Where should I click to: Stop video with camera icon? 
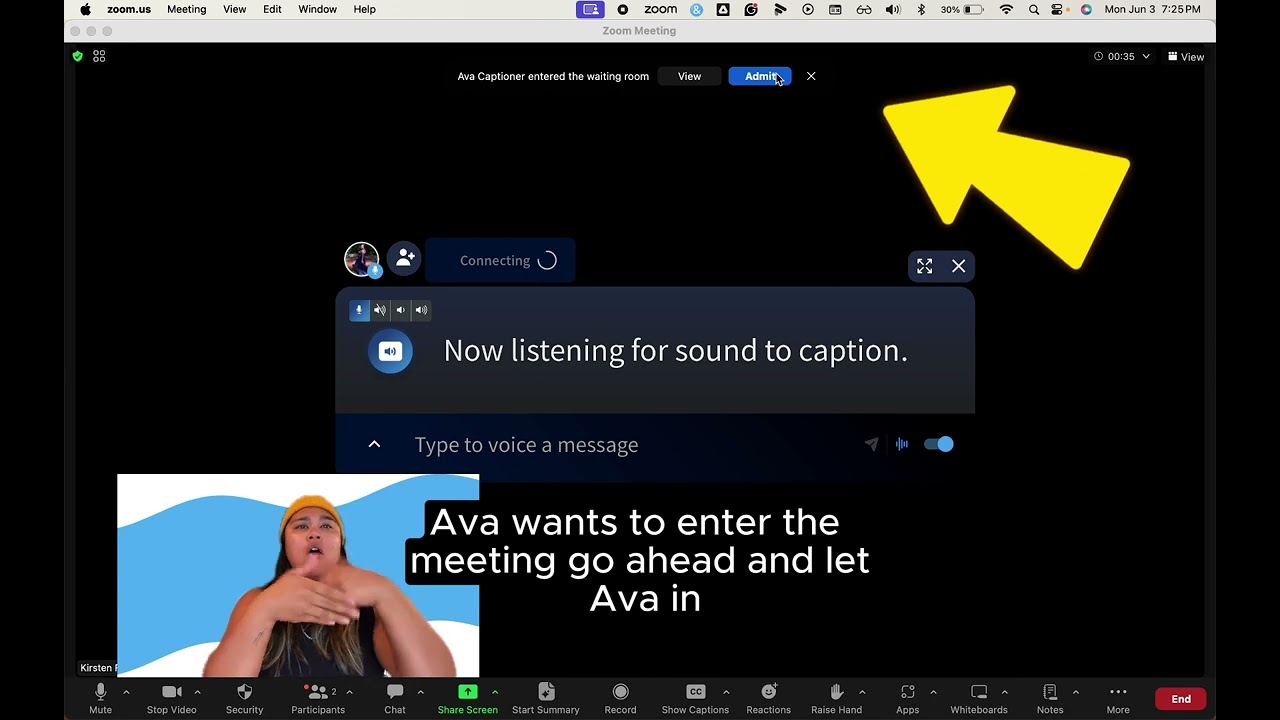tap(171, 698)
